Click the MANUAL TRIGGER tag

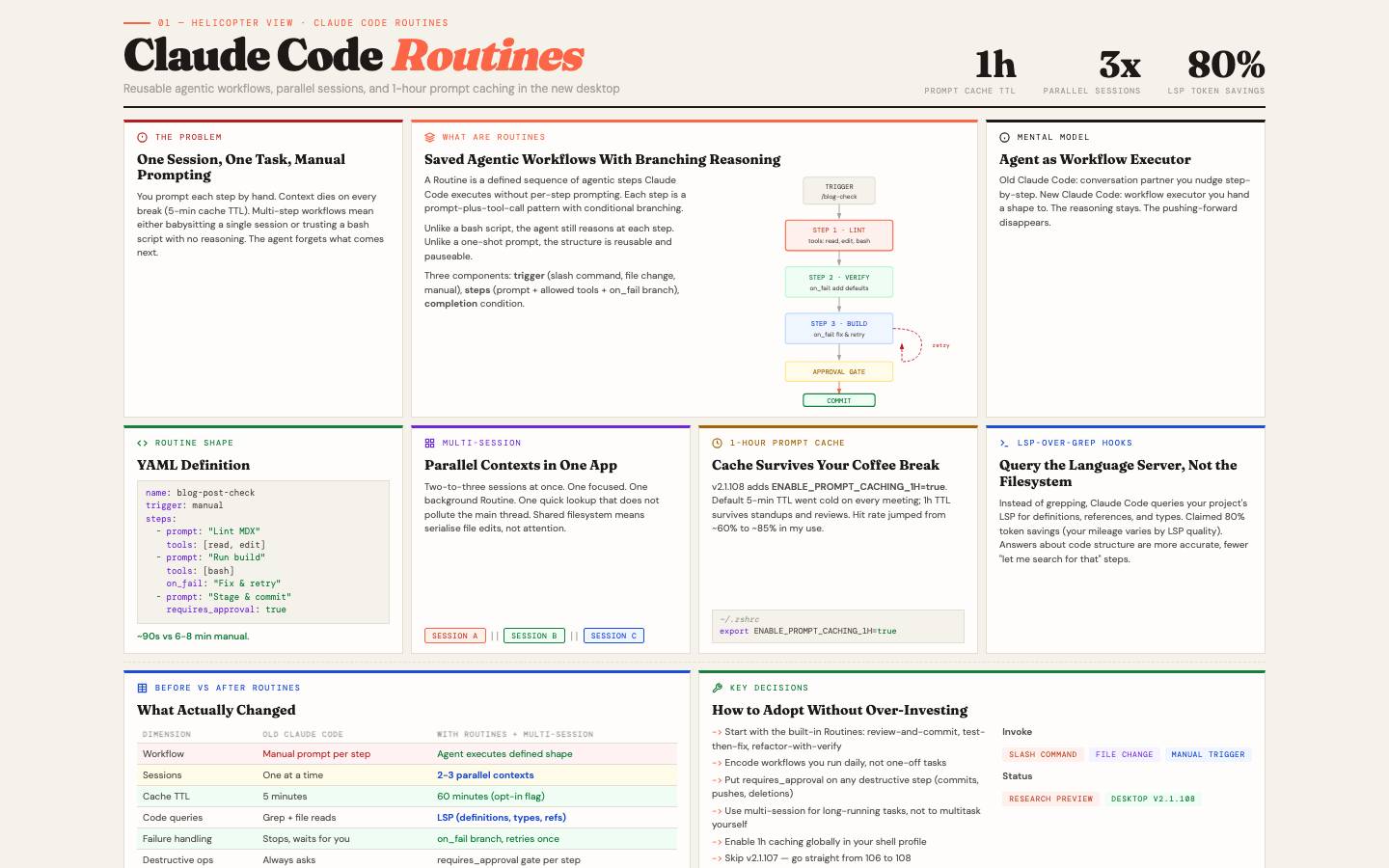coord(1208,754)
